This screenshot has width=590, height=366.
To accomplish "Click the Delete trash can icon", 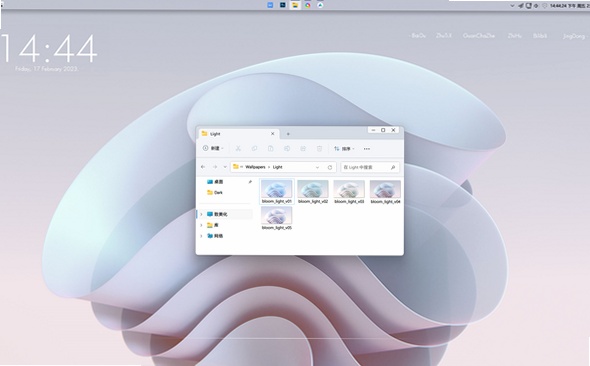I will [x=319, y=149].
